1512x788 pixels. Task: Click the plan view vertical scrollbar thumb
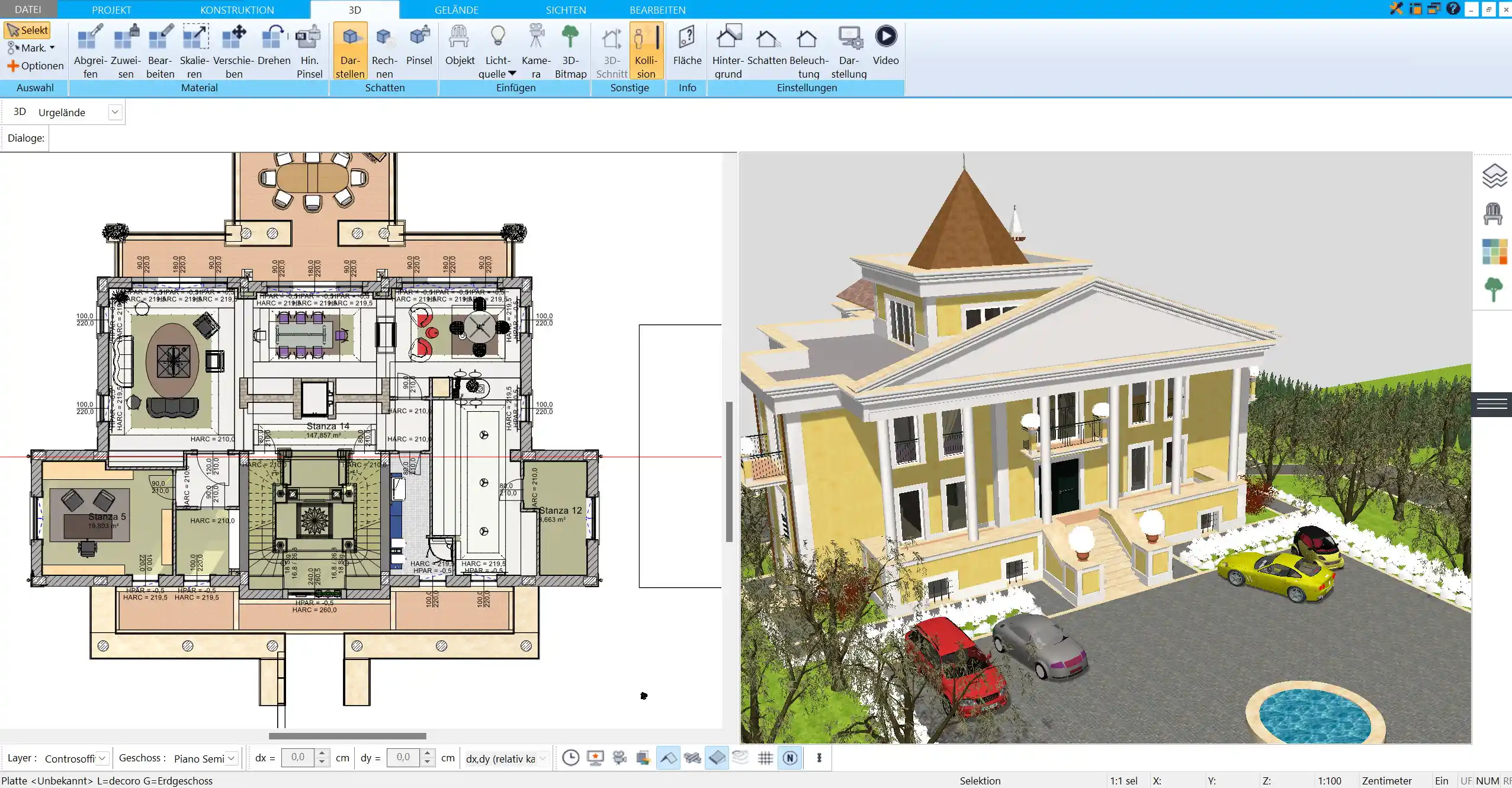(729, 472)
